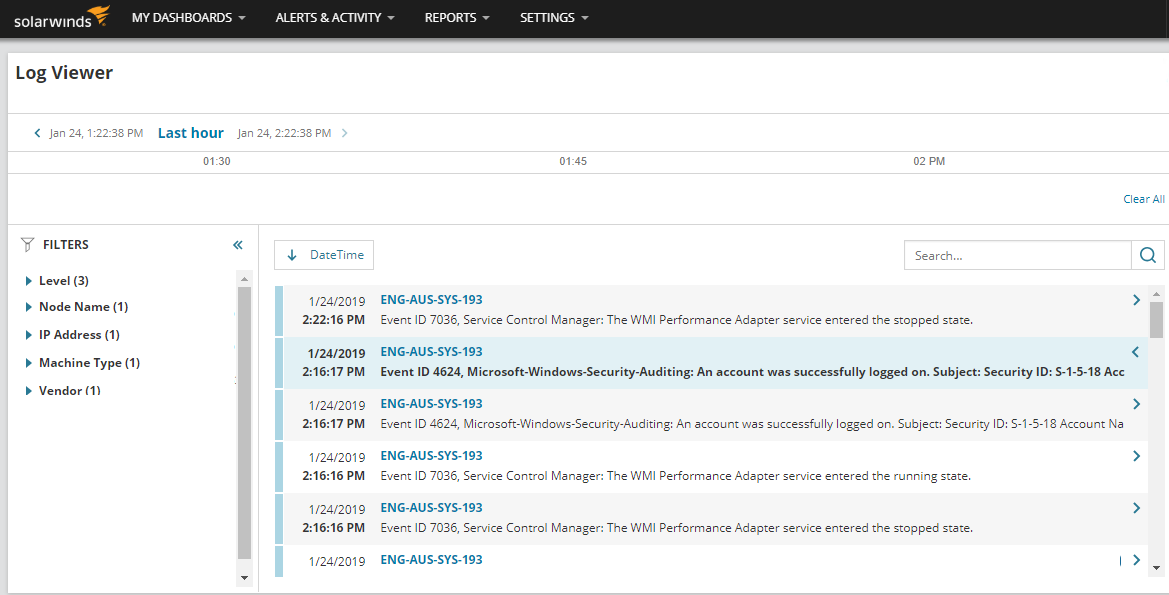Expand the 2:22:16 PM log entry chevron
Screen dimensions: 1169x595
click(x=1136, y=300)
